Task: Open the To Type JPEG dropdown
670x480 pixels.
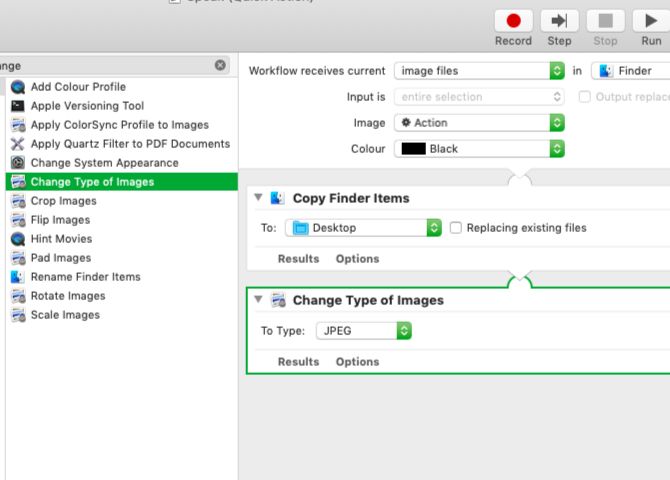Action: (364, 331)
